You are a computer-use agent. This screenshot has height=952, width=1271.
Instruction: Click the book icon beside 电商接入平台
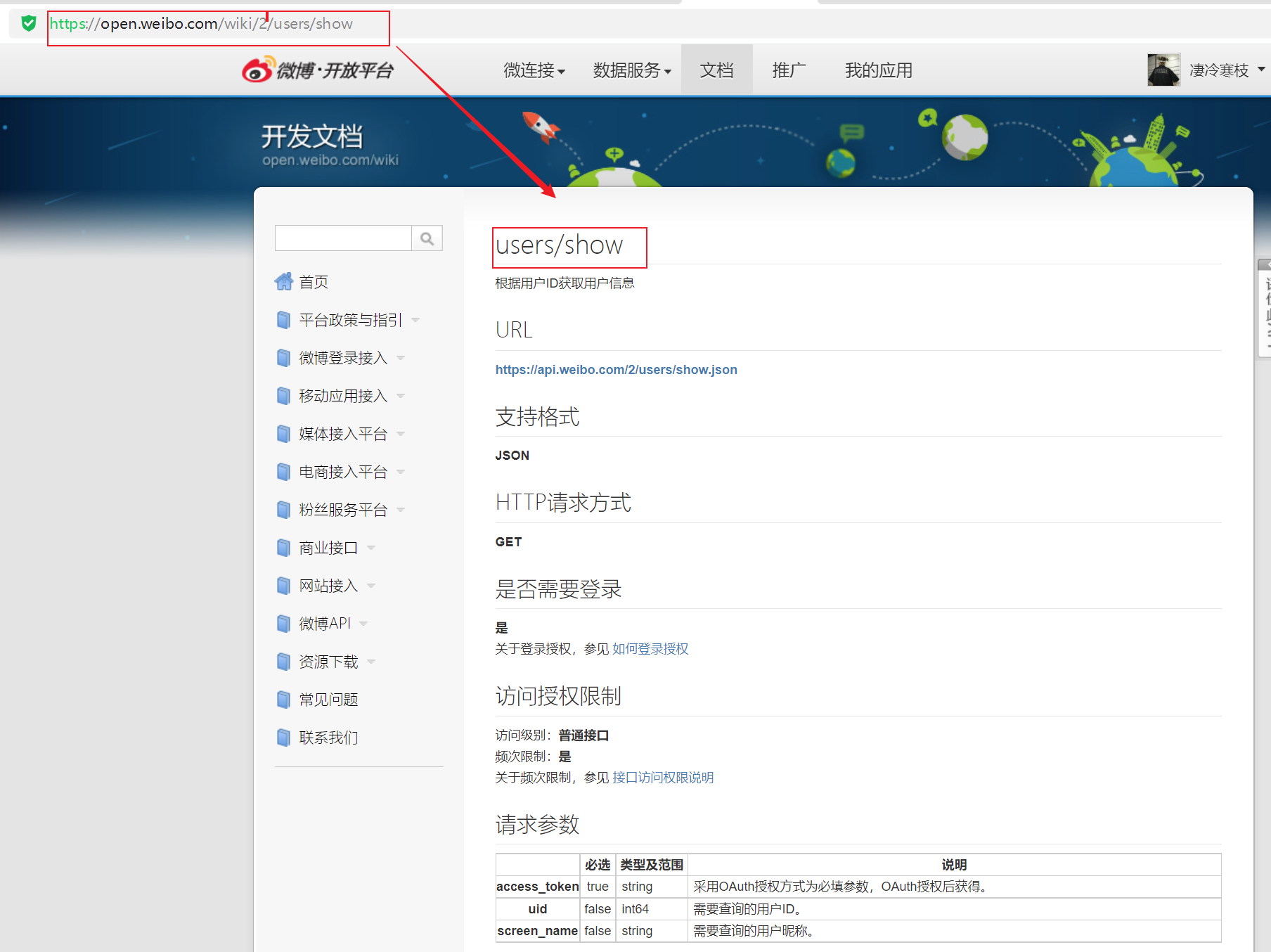tap(284, 472)
